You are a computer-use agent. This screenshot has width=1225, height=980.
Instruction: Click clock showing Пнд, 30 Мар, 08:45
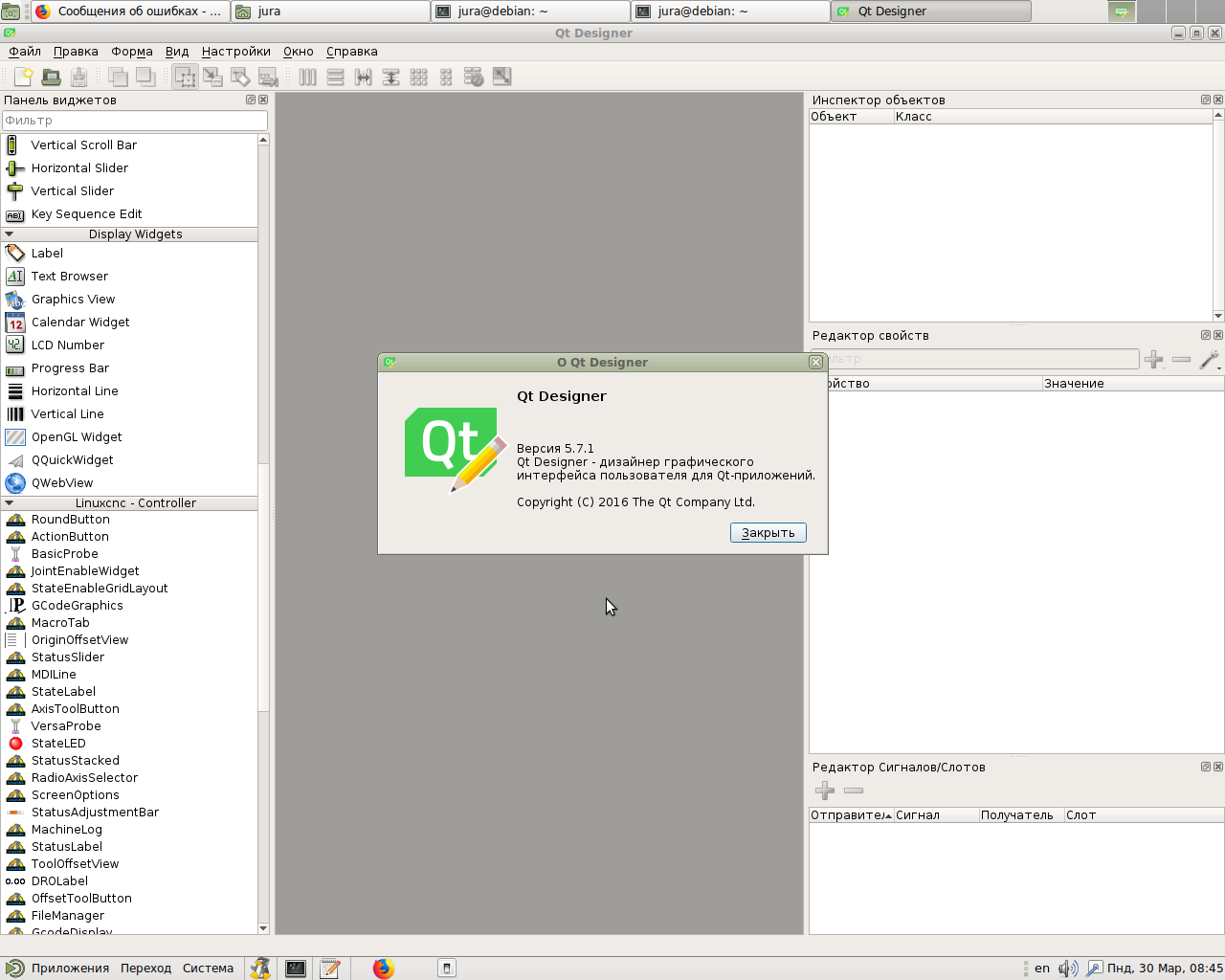coord(1165,969)
